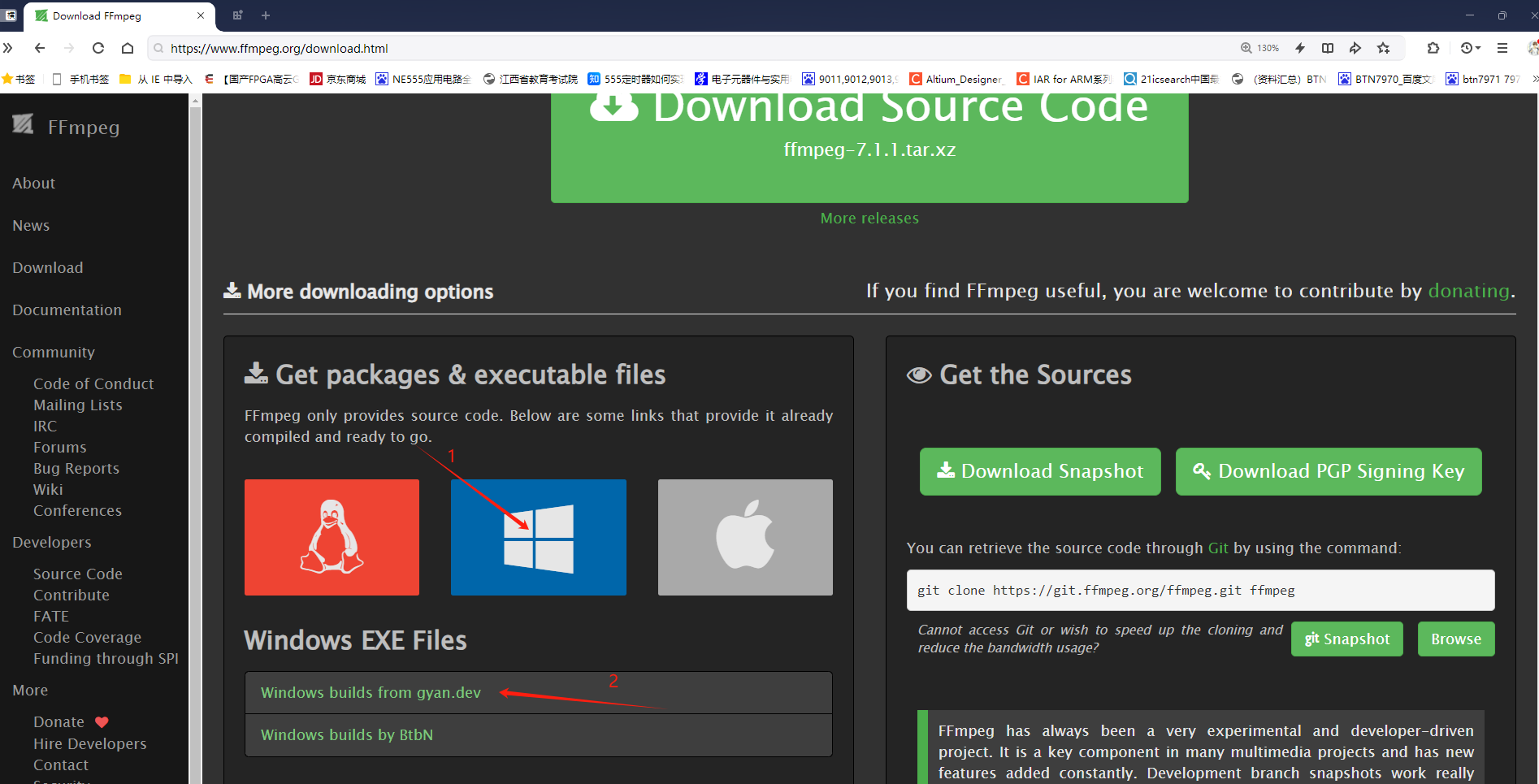1539x784 pixels.
Task: Click the sidebar vertical scrollbar
Action: point(195,439)
